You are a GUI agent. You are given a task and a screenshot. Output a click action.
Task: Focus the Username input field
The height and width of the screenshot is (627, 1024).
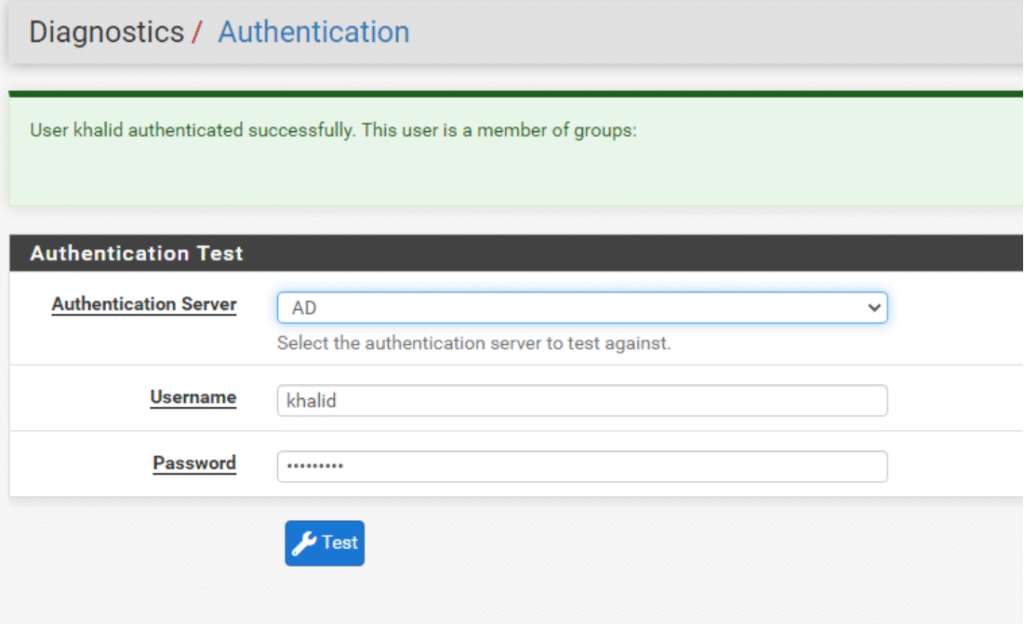(x=581, y=401)
